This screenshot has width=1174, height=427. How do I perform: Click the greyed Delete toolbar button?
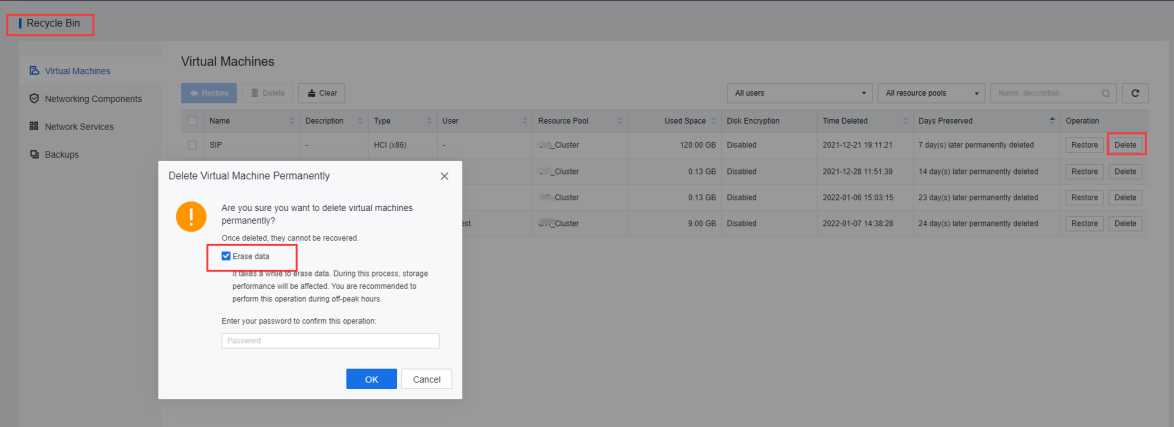pyautogui.click(x=267, y=93)
